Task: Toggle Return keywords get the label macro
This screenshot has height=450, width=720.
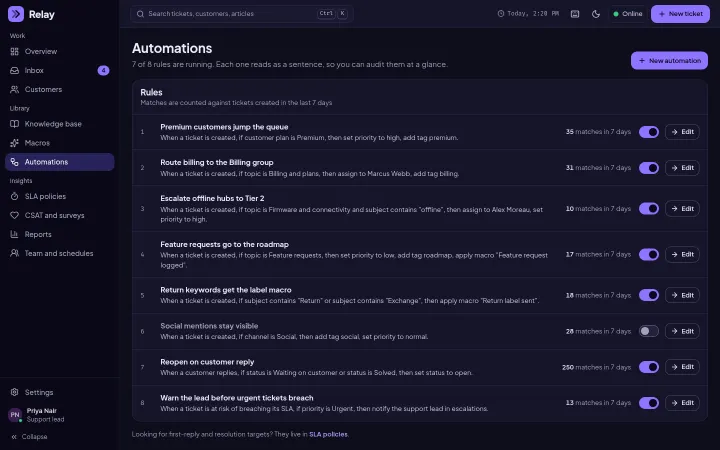Action: click(649, 295)
